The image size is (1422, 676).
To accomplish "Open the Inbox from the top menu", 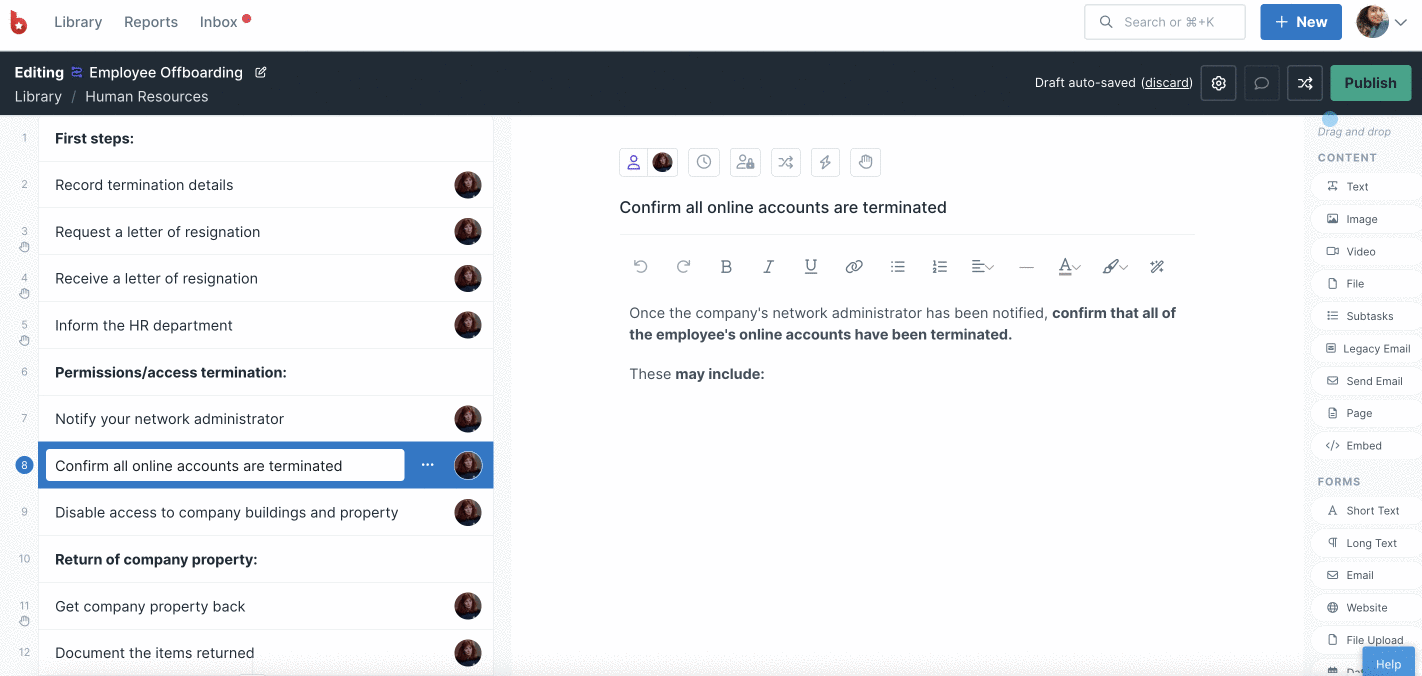I will click(218, 21).
